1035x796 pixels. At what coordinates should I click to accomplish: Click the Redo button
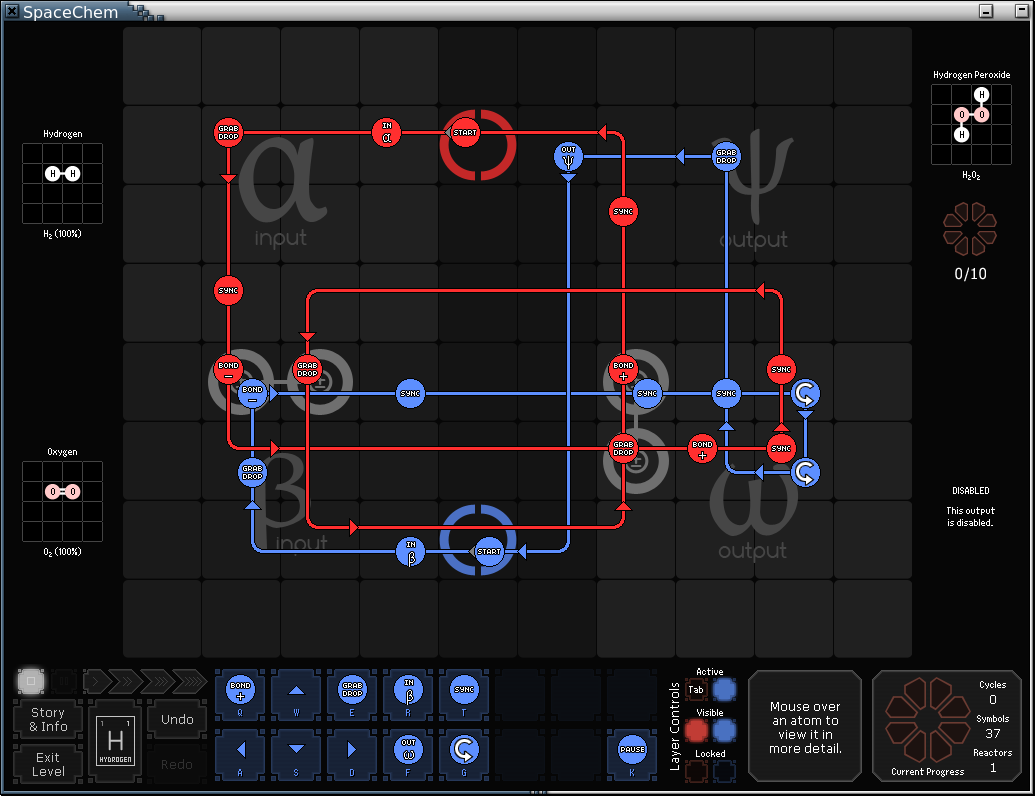[177, 764]
